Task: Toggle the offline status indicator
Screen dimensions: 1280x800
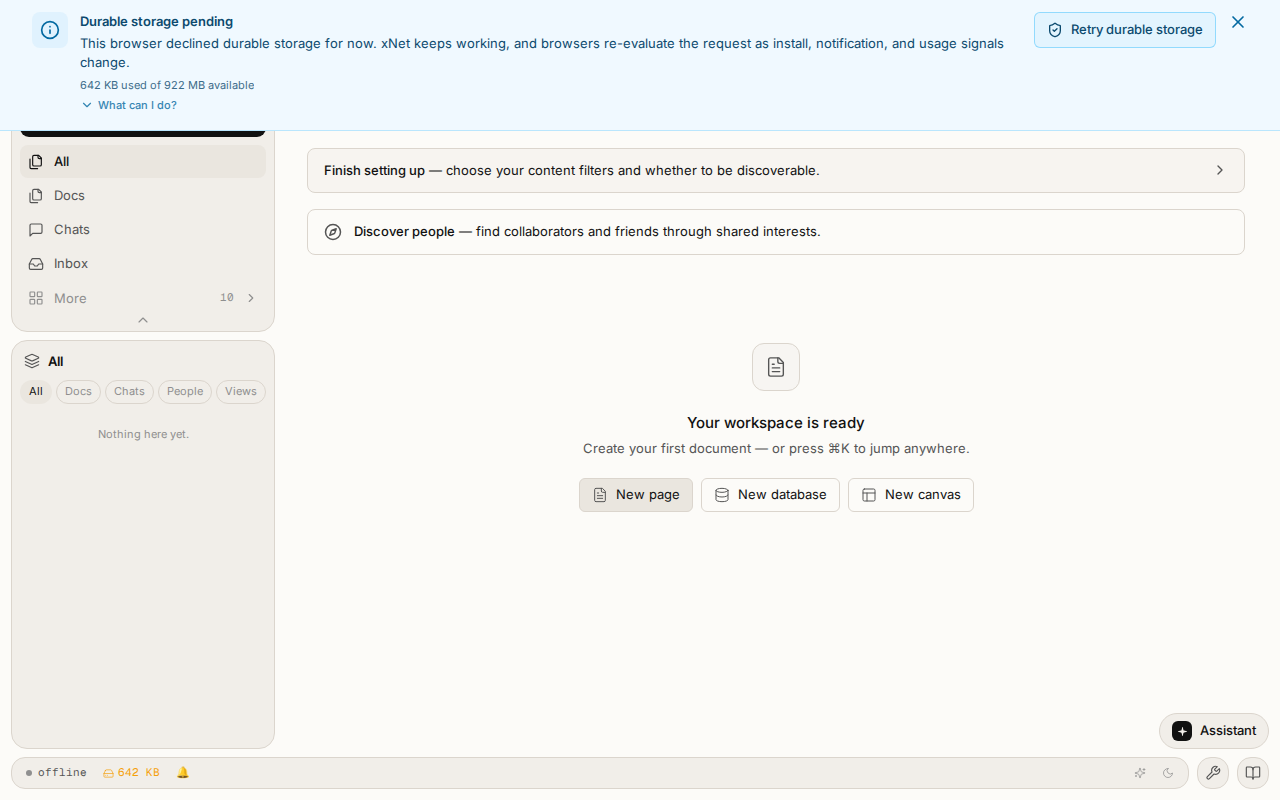Action: pos(56,773)
